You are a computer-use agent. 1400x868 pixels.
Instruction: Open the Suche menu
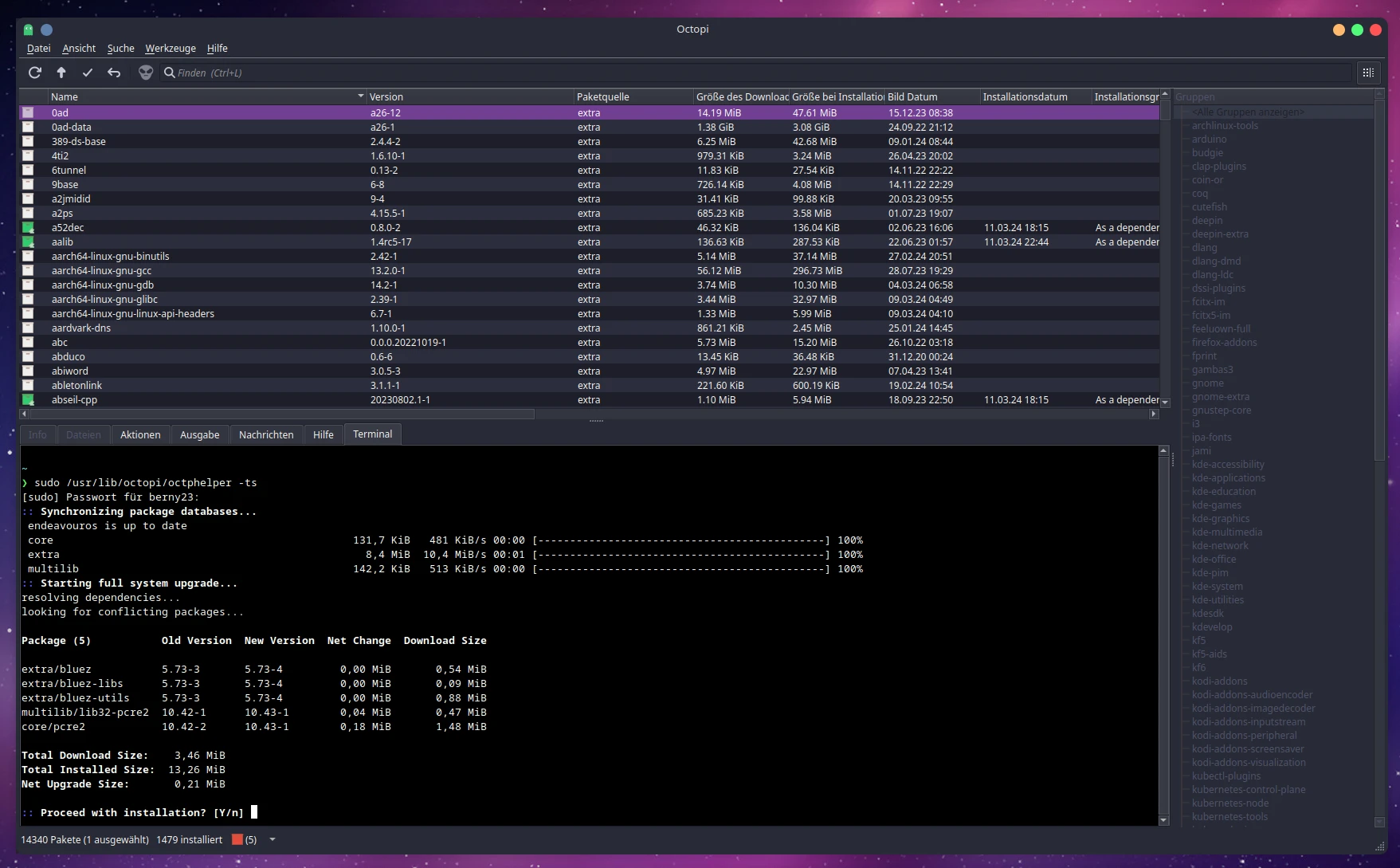pyautogui.click(x=121, y=49)
